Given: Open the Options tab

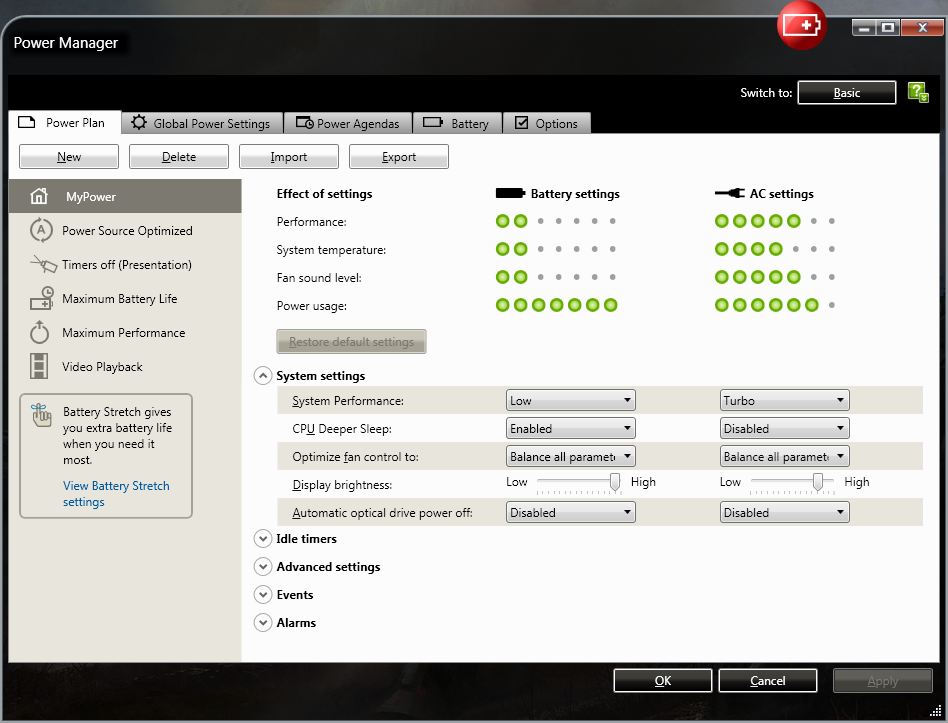Looking at the screenshot, I should click(x=547, y=123).
